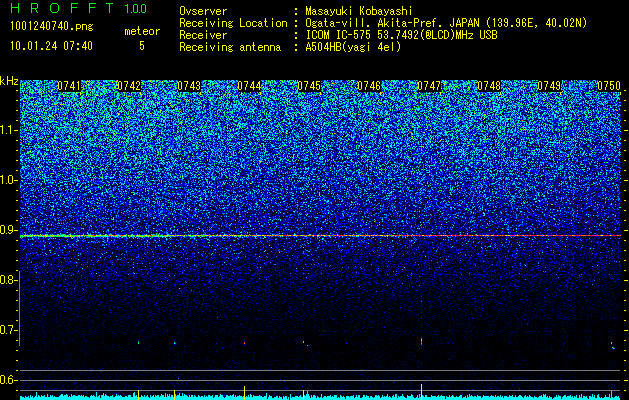Click the cyan meteor echo near 0750

(x=613, y=346)
